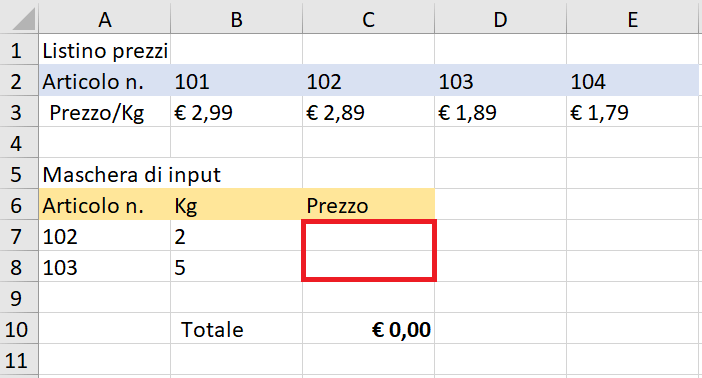Click the Prezzo/Kg label cell
The height and width of the screenshot is (378, 702).
click(x=104, y=112)
